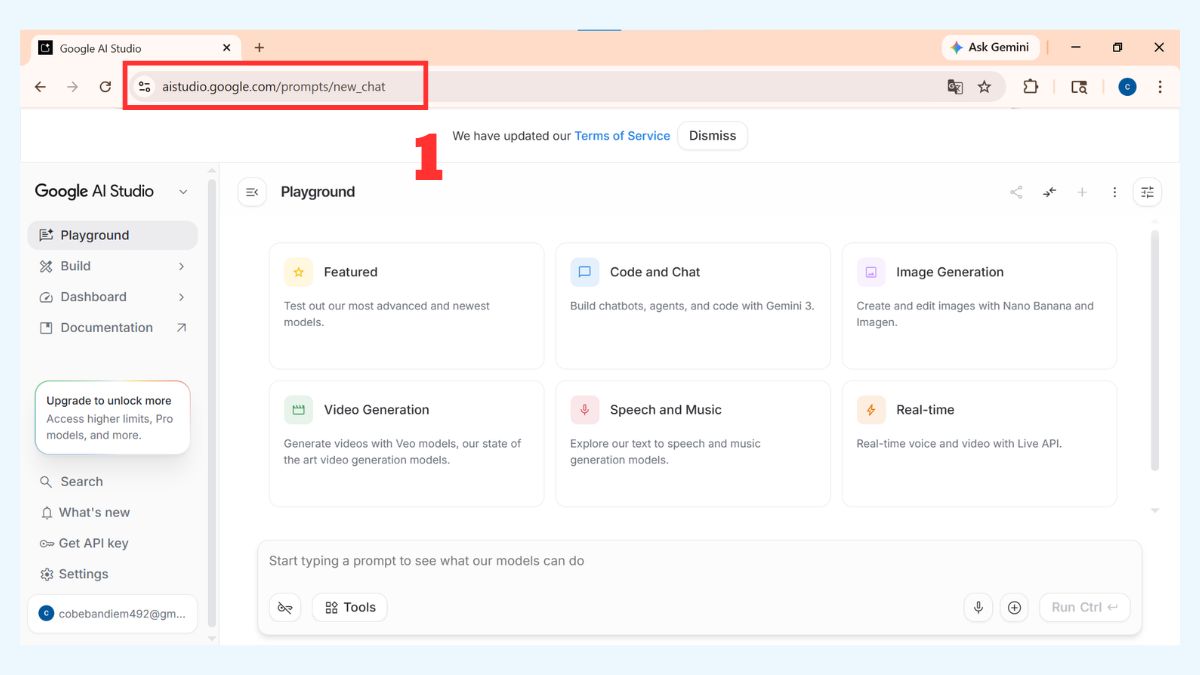This screenshot has width=1200, height=675.
Task: Open the Real-time card
Action: pos(979,443)
